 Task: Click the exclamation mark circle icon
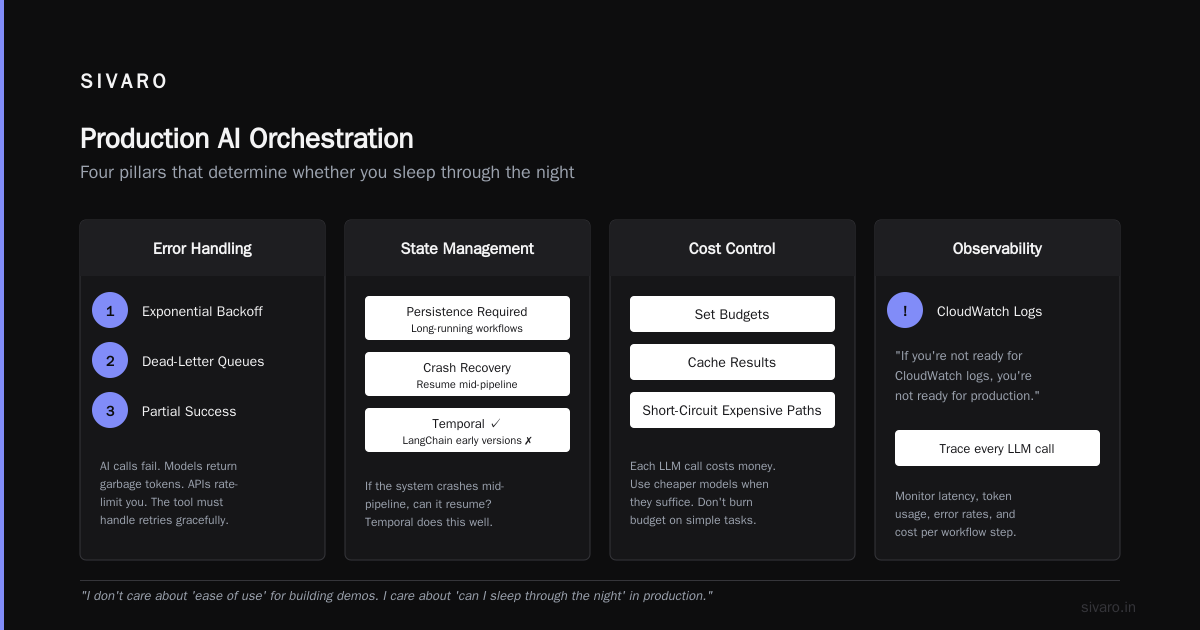[905, 310]
